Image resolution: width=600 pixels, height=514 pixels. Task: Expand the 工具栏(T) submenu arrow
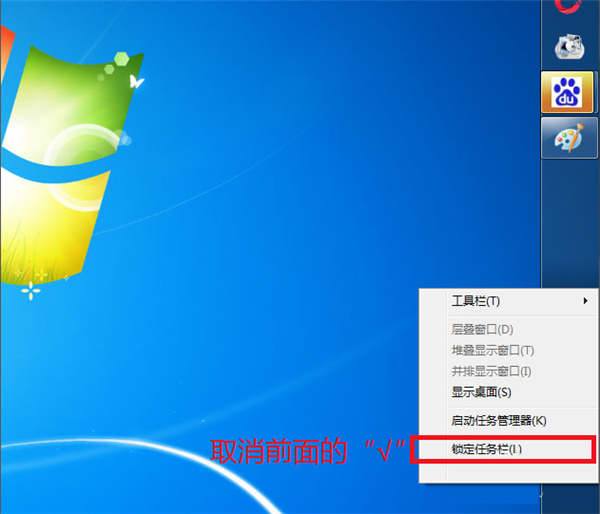(x=584, y=301)
